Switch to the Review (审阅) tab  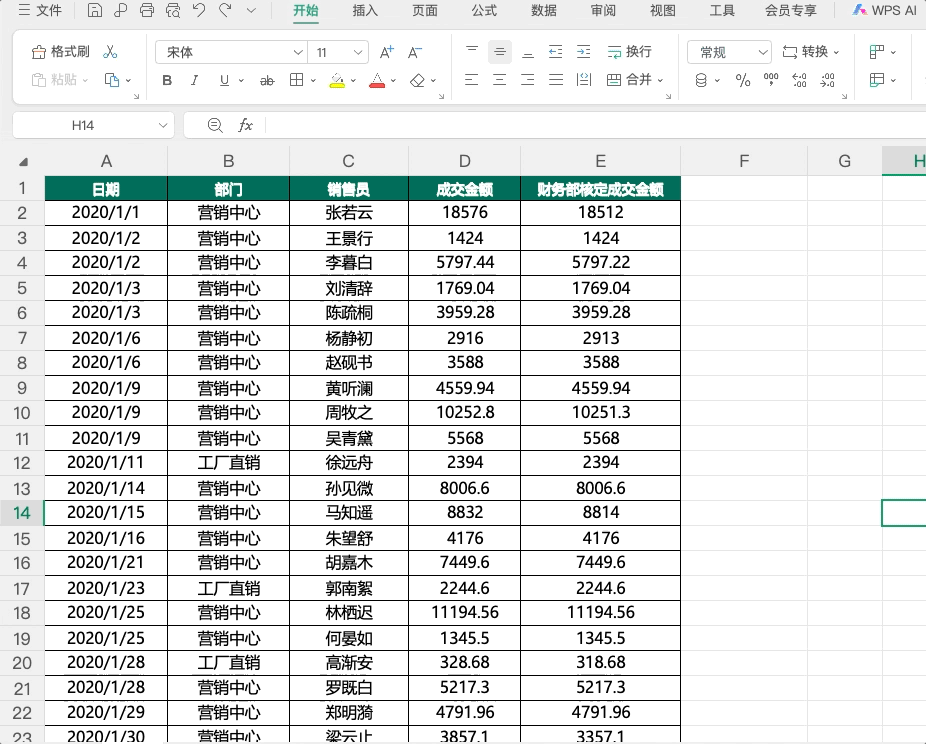[603, 10]
